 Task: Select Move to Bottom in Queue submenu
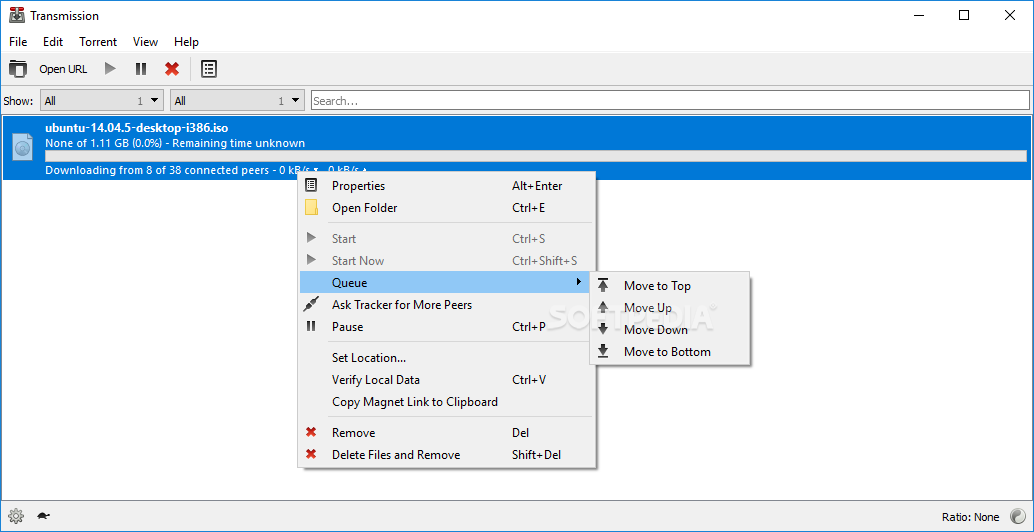click(670, 351)
